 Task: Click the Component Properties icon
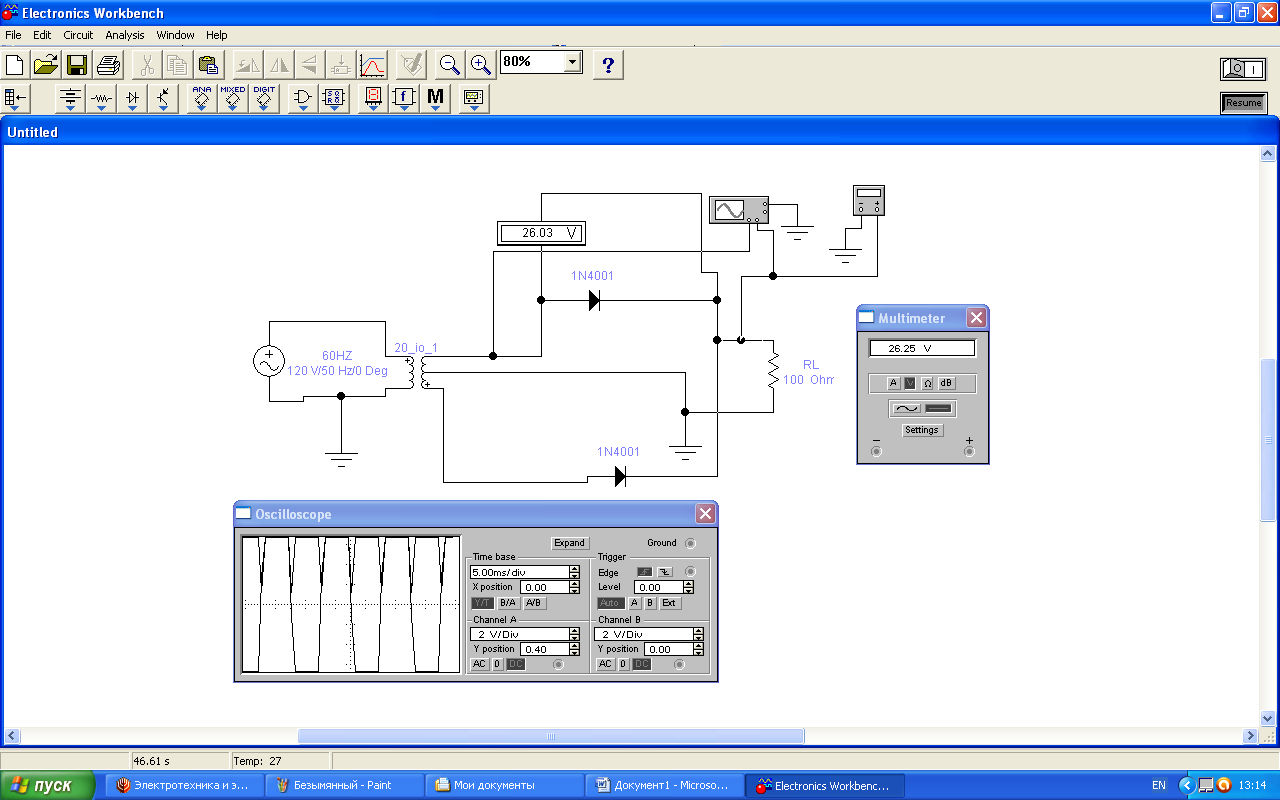coord(410,65)
